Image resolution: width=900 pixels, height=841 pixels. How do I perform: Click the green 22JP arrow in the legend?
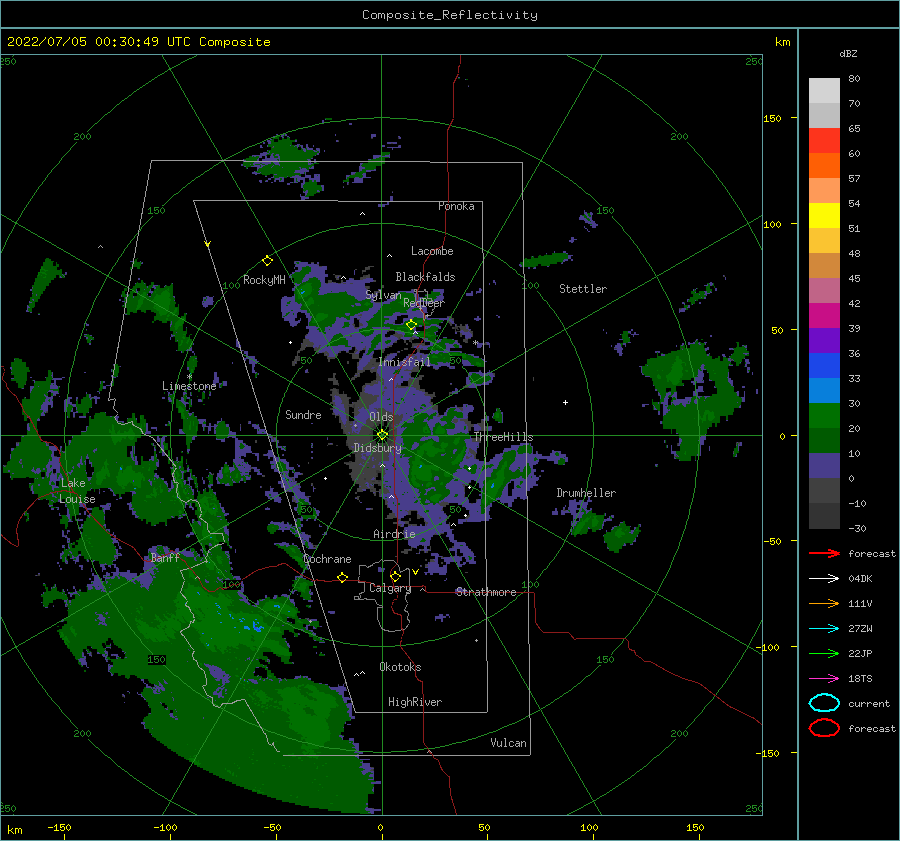(x=824, y=653)
